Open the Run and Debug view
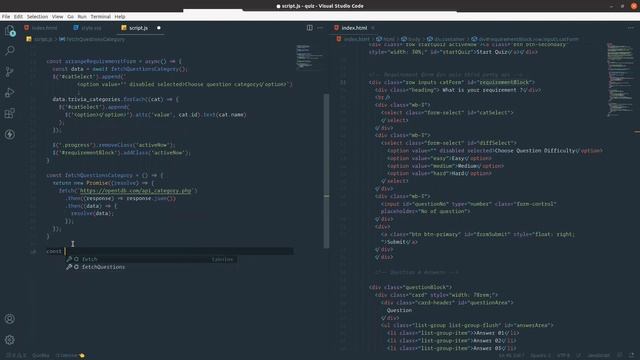Image resolution: width=640 pixels, height=360 pixels. (10, 93)
